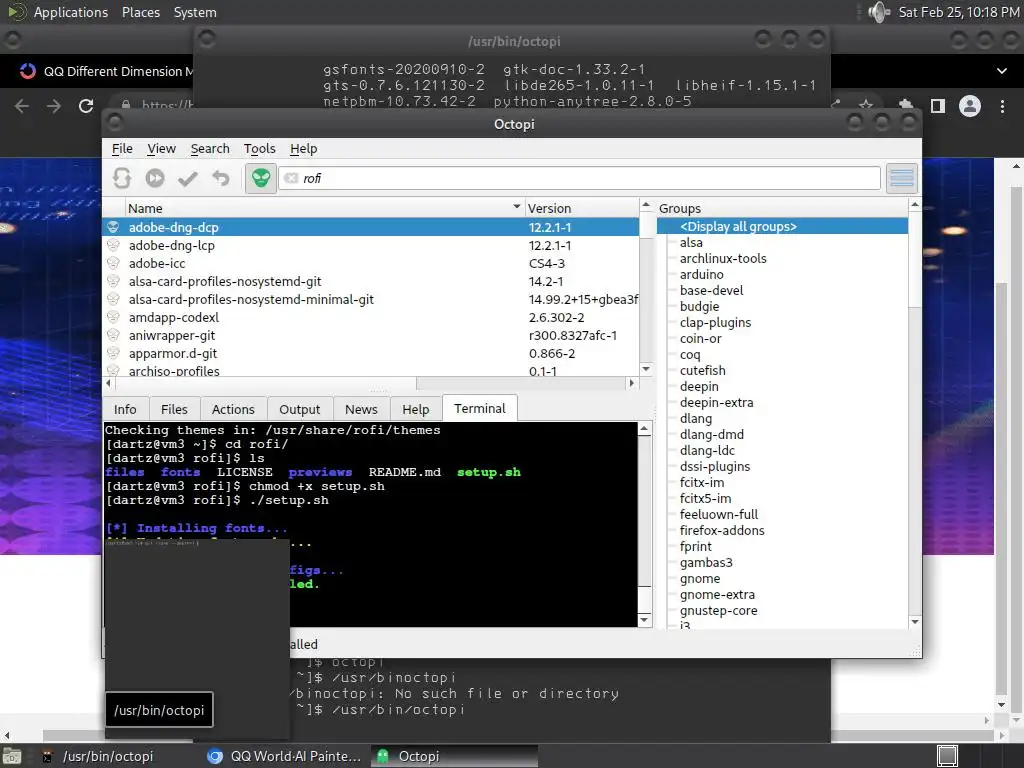Select alsa-card-profiles-nosystemd-minimal-git package
Screen dimensions: 1024x768
pyautogui.click(x=370, y=299)
